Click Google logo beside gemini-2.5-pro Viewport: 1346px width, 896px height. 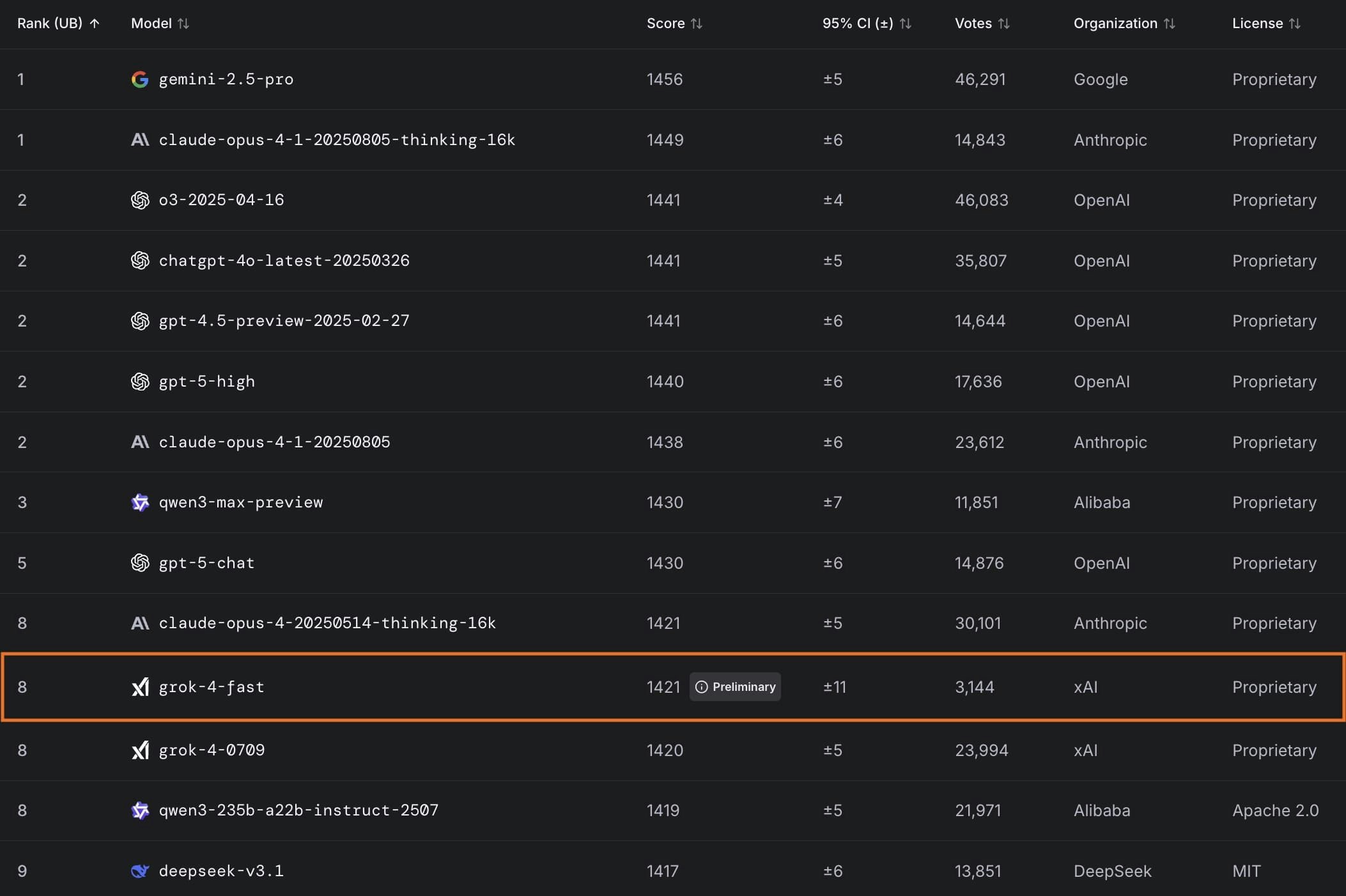coord(139,79)
